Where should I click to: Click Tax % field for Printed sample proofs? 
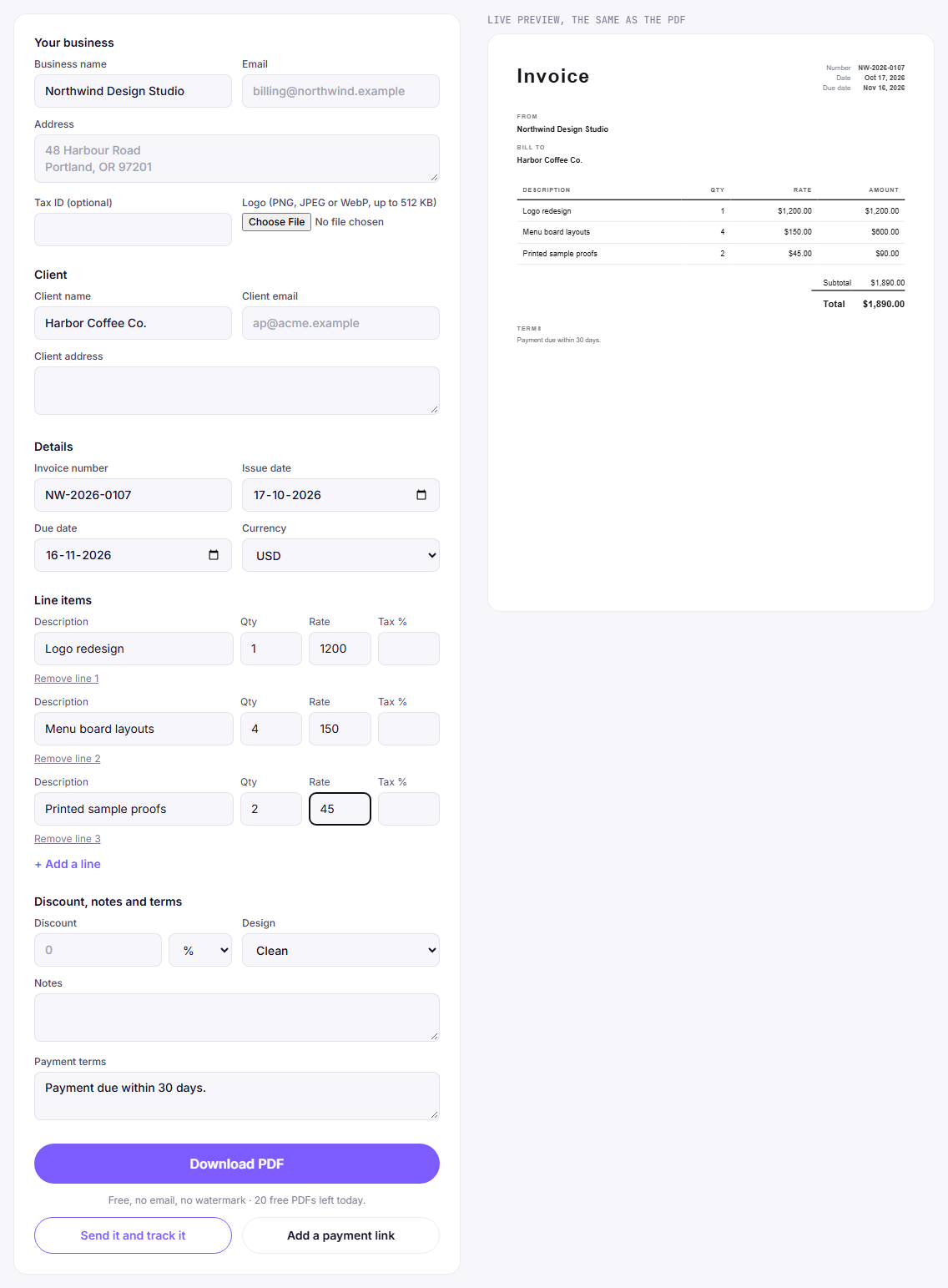pyautogui.click(x=409, y=809)
